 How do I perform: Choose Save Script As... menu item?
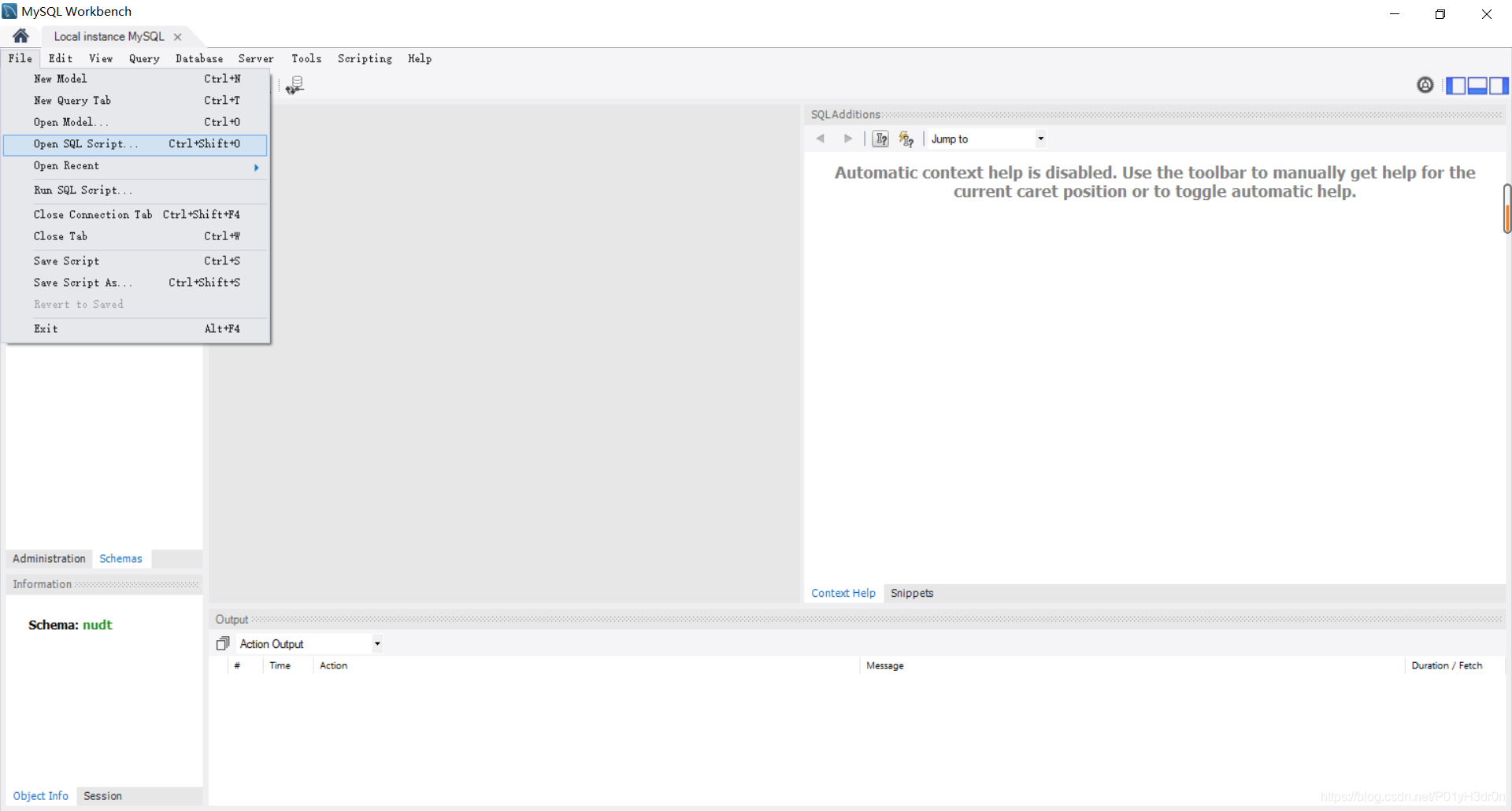(135, 283)
